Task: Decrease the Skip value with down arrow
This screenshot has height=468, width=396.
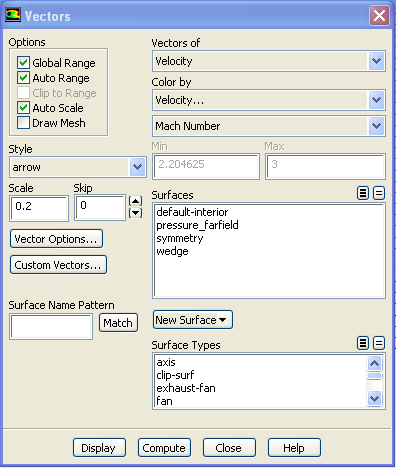Action: click(x=135, y=213)
